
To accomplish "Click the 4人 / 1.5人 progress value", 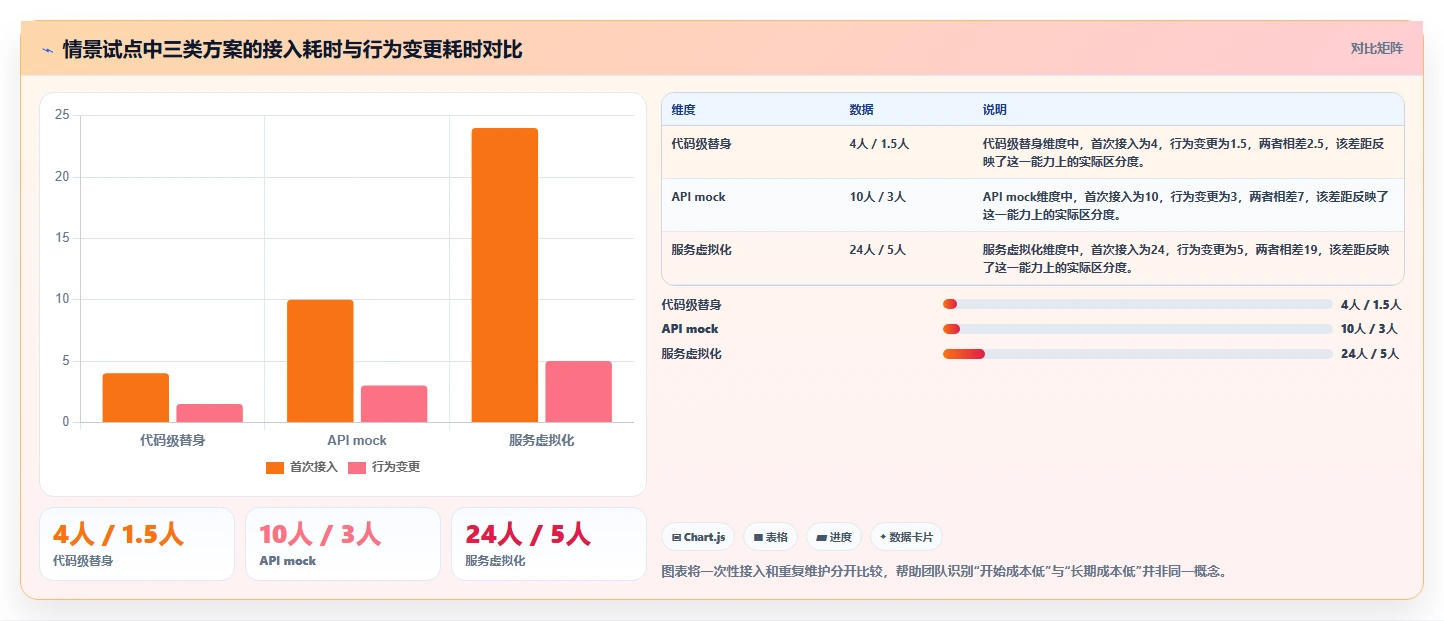I will (1371, 305).
